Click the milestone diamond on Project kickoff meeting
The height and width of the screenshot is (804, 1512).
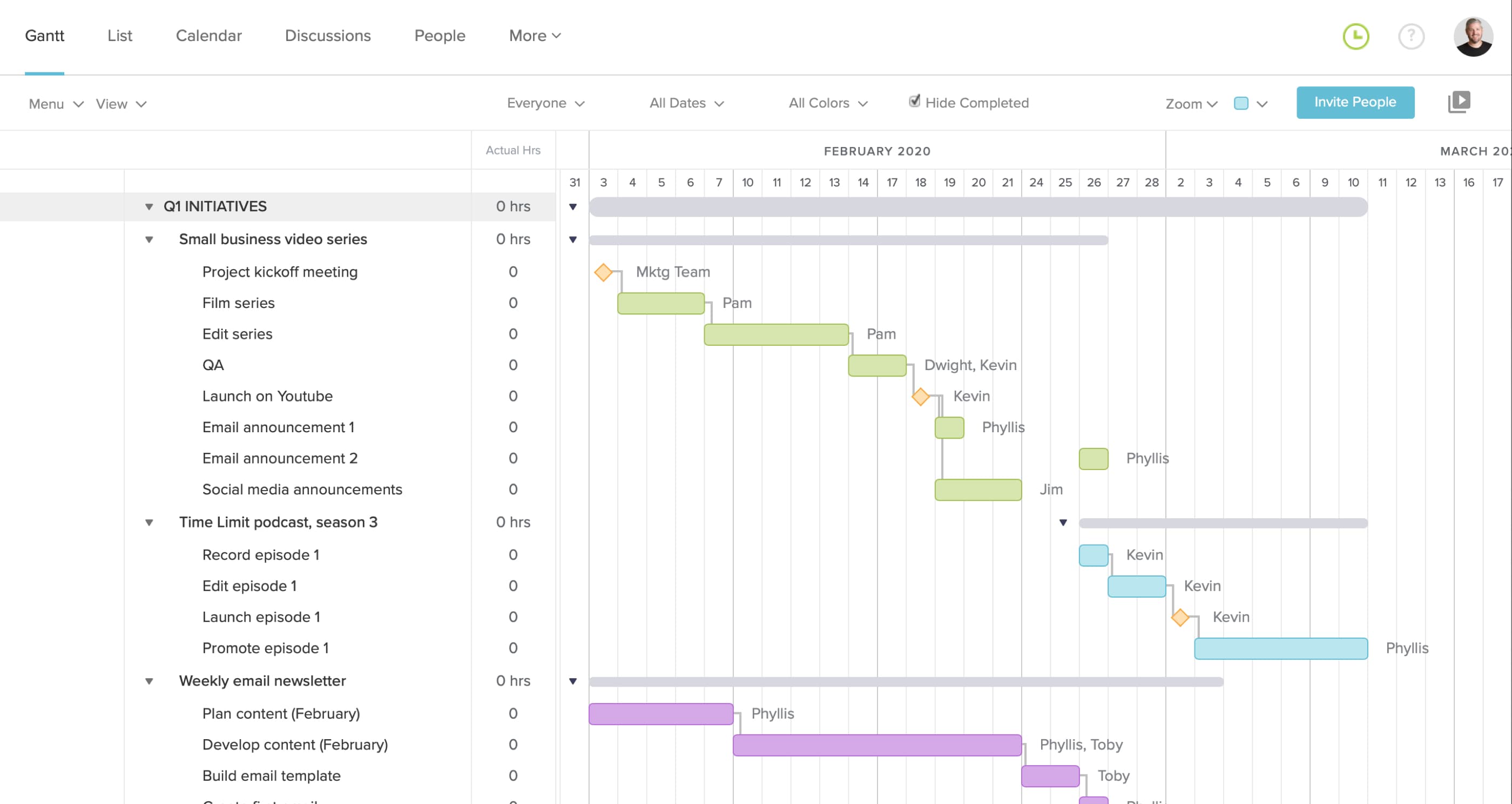point(603,271)
